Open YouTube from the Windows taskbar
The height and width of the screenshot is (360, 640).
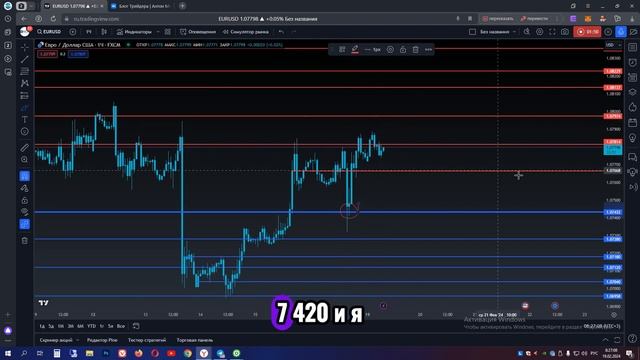pos(171,353)
